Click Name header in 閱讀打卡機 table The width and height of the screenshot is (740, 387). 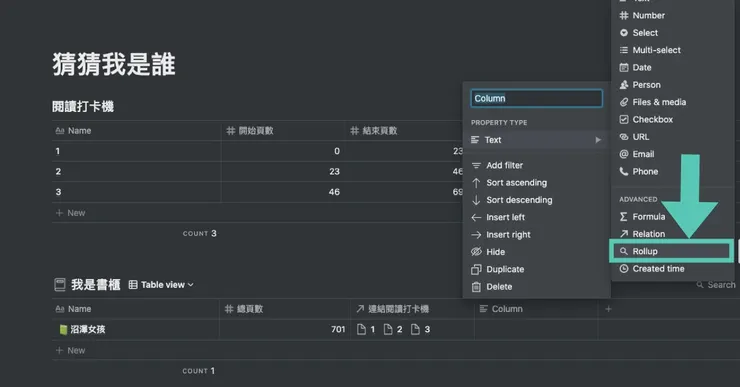point(136,131)
